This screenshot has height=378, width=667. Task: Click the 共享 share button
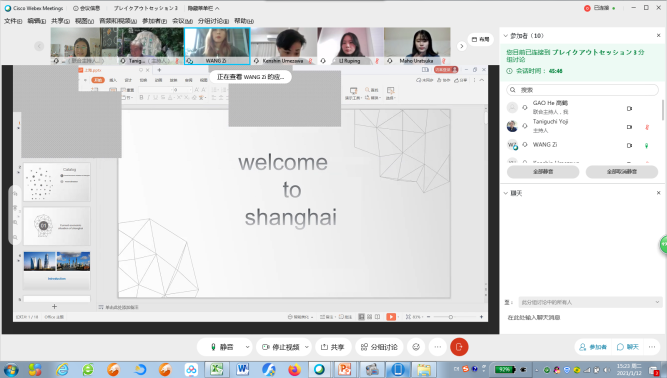tap(332, 347)
